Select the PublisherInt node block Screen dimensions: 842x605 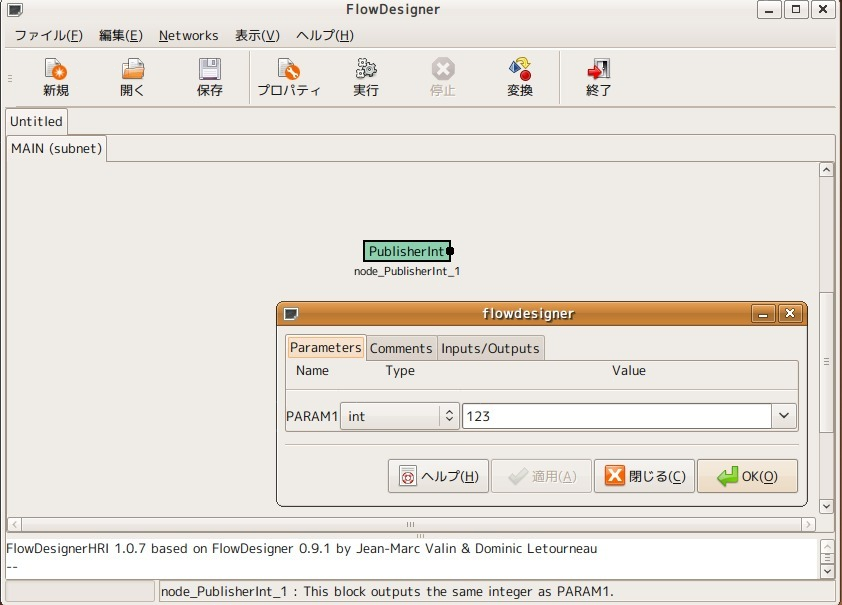[x=405, y=251]
